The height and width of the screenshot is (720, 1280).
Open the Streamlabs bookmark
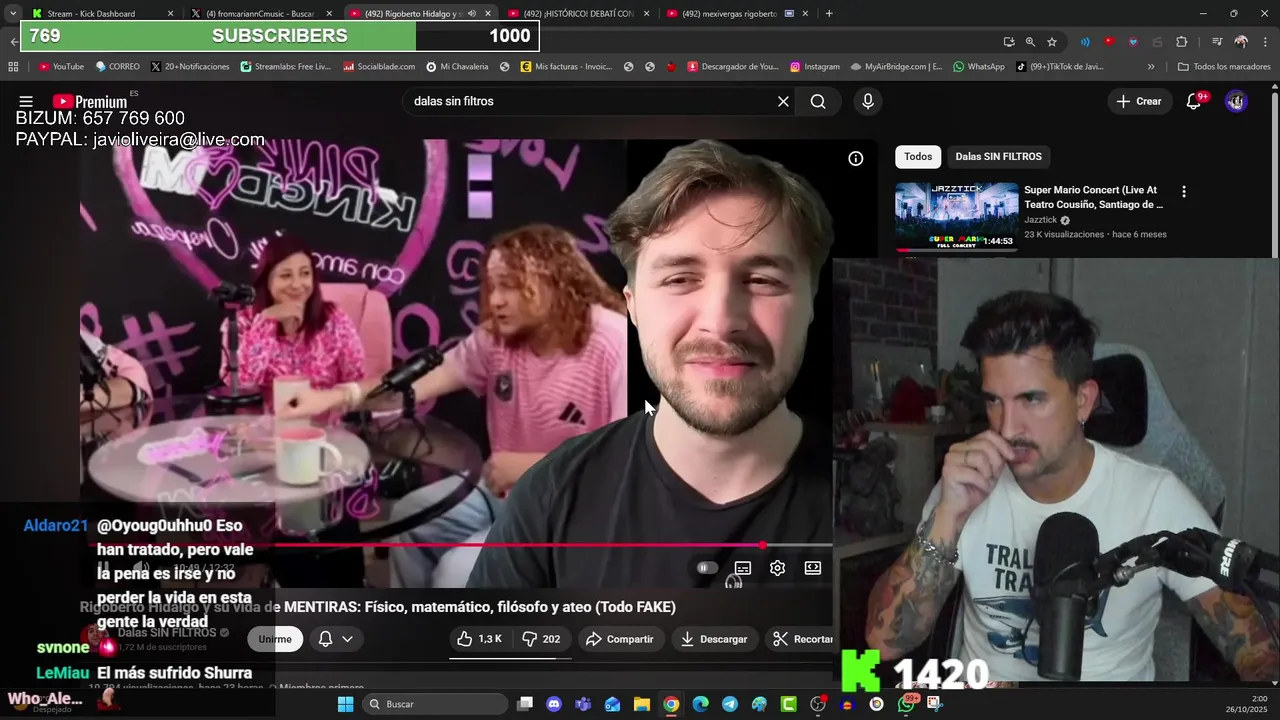pos(285,67)
